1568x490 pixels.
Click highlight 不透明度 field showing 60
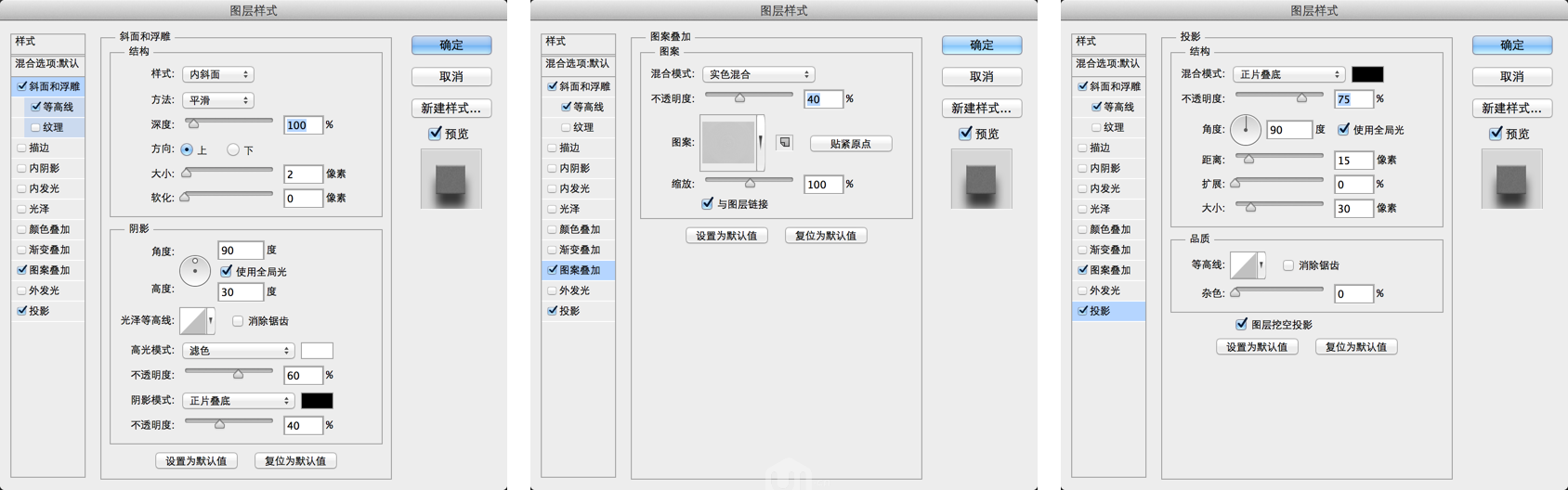303,375
